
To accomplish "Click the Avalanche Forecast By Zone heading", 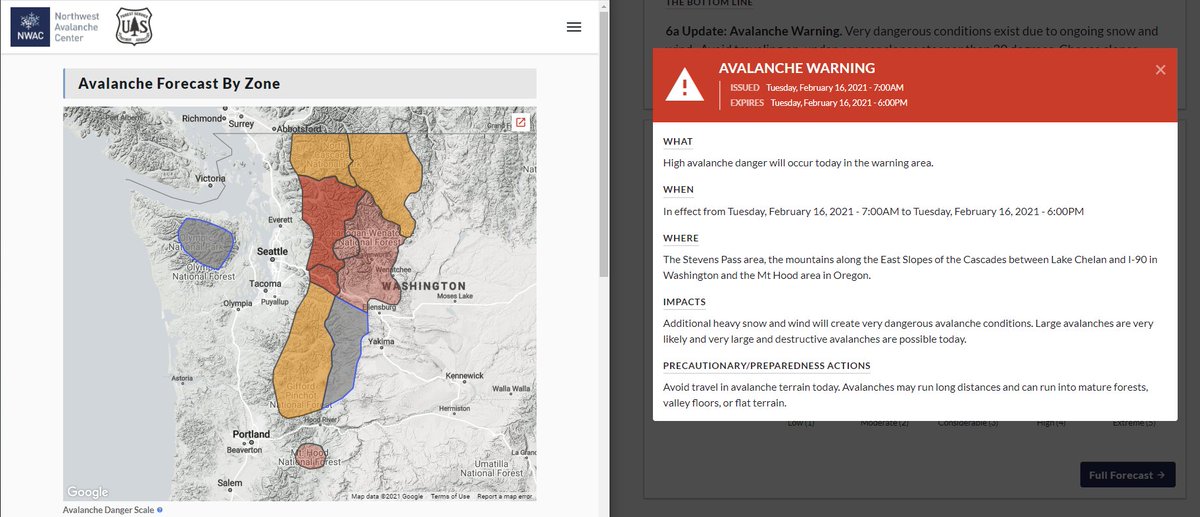I will point(179,83).
